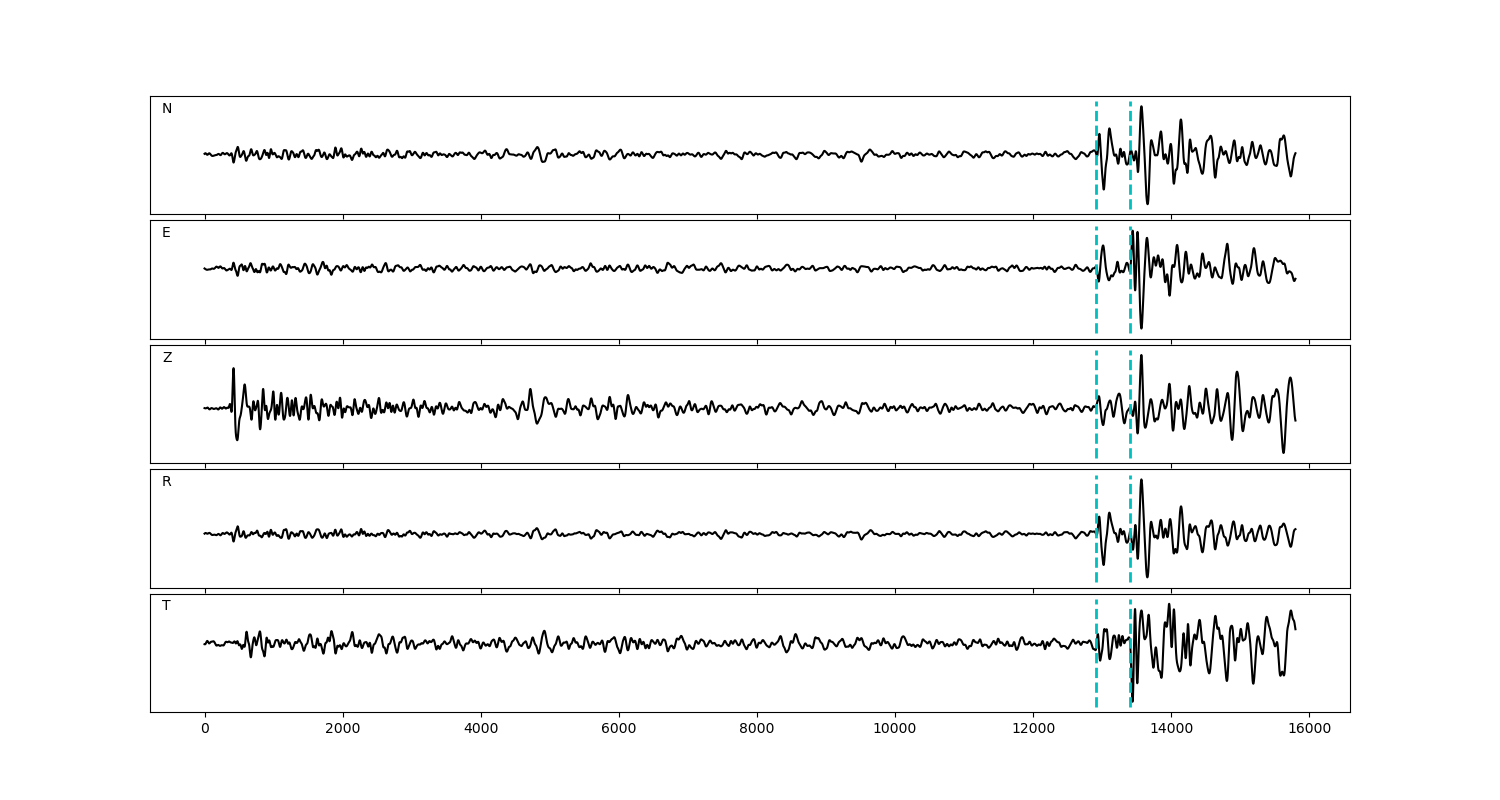Screen dimensions: 1500x800
Task: Click the 14000 x-axis tick label
Action: pos(1171,730)
